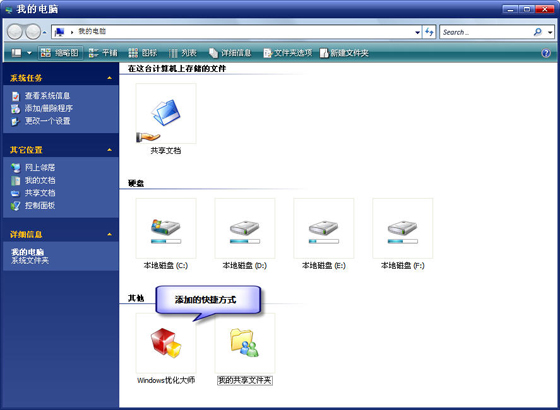
Task: Open the layout pane dropdown arrow
Action: pyautogui.click(x=29, y=53)
